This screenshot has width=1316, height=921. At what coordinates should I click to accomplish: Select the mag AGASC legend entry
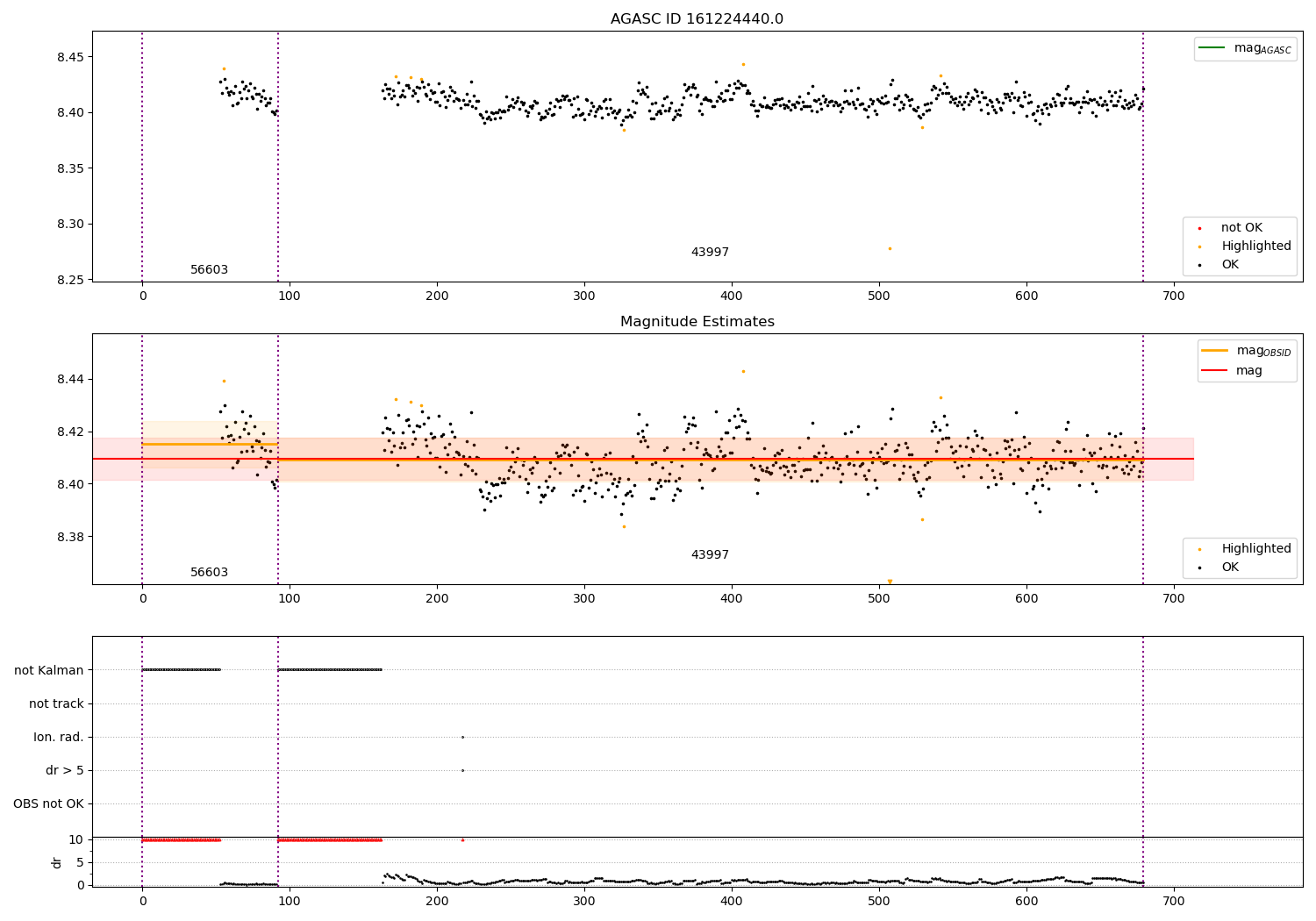(x=1245, y=48)
